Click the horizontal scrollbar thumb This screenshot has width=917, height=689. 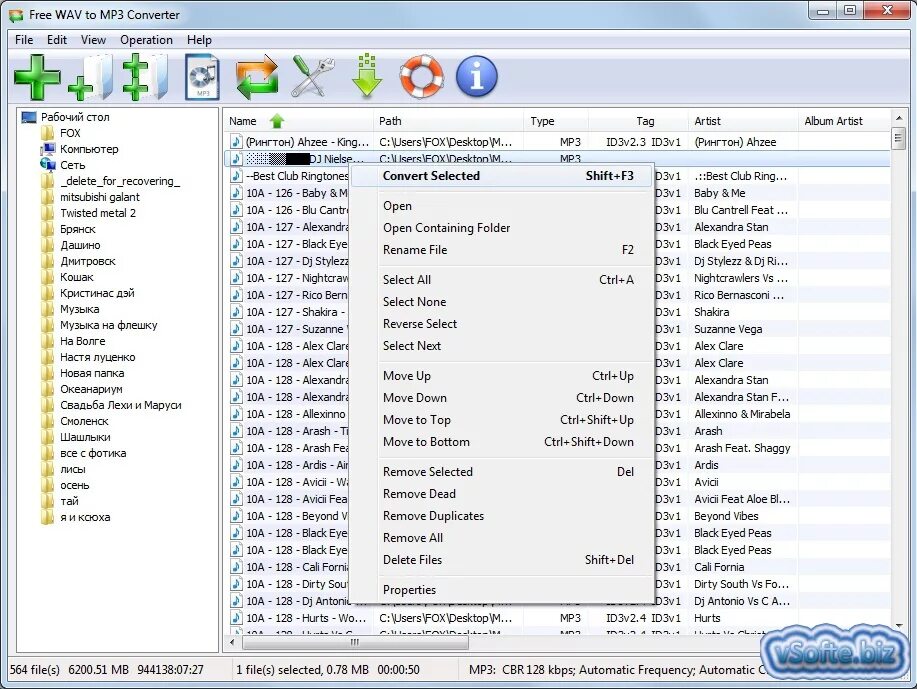coord(355,642)
